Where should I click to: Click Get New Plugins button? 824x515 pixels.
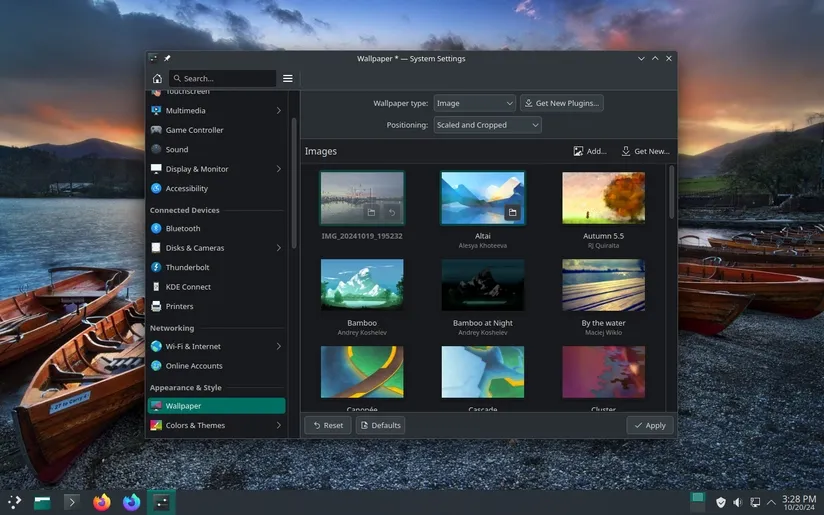pos(562,103)
